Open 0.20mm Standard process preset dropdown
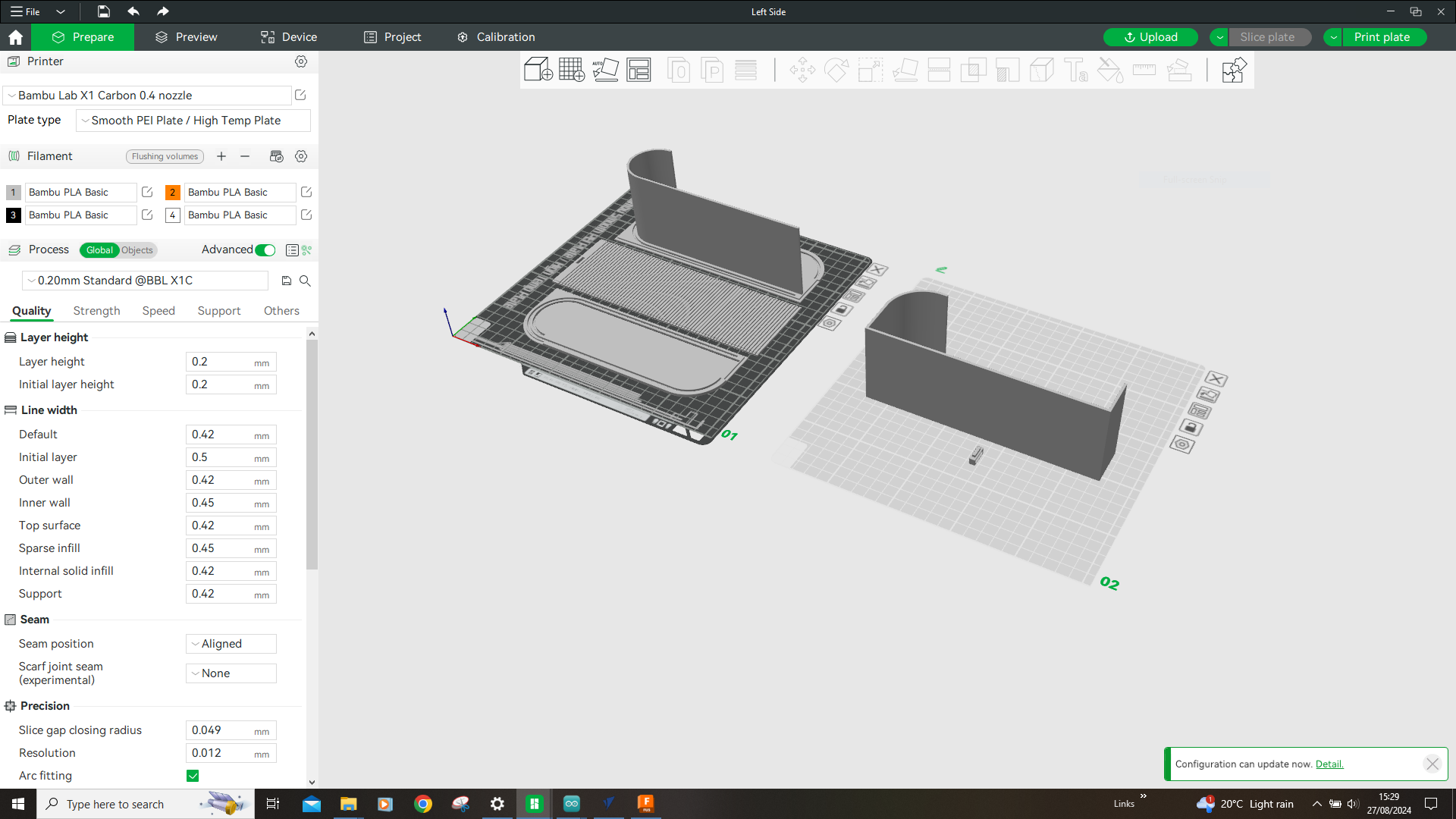Image resolution: width=1456 pixels, height=819 pixels. coord(145,281)
